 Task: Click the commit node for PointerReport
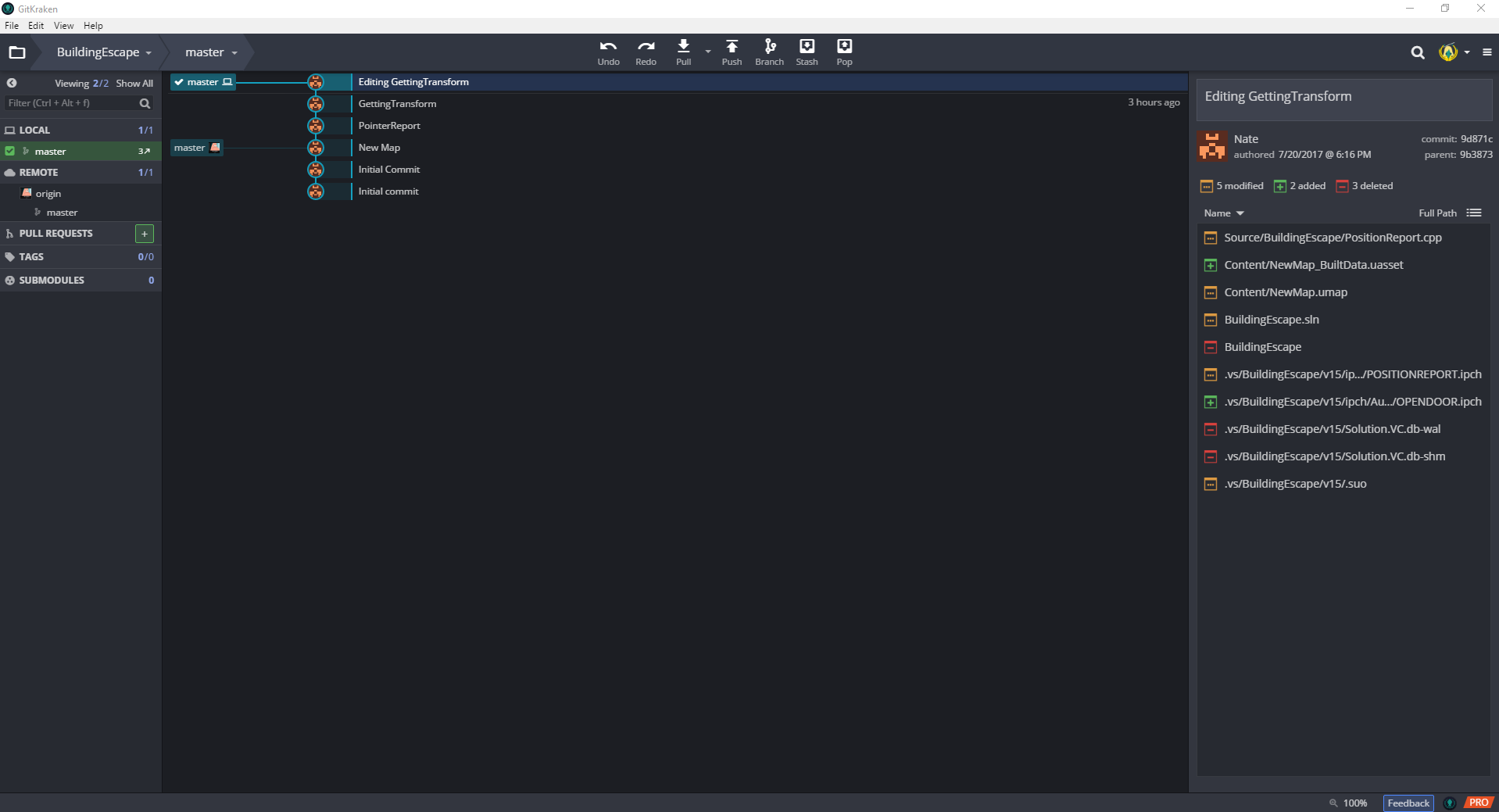tap(316, 126)
